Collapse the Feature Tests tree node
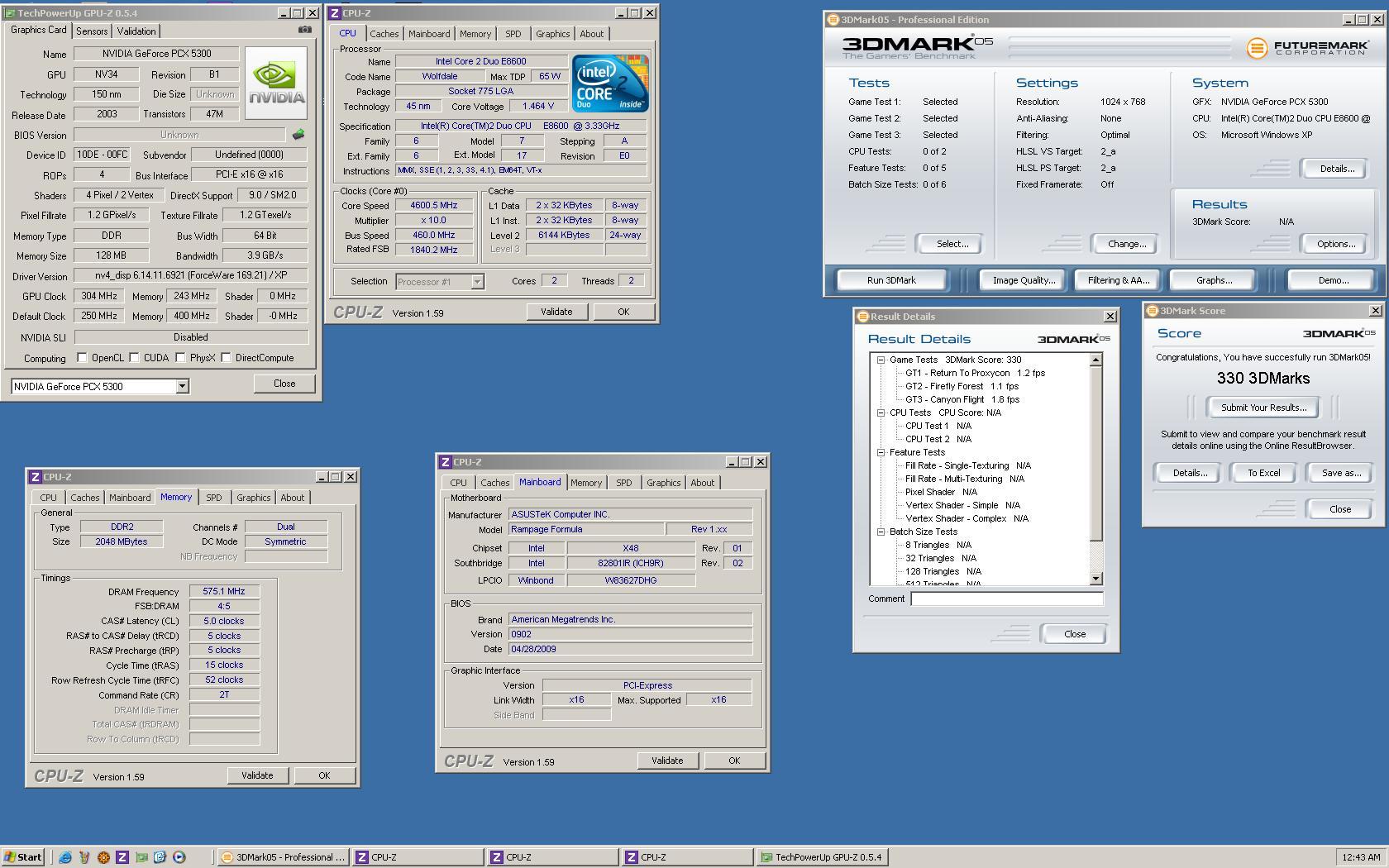The image size is (1389, 868). [x=881, y=452]
